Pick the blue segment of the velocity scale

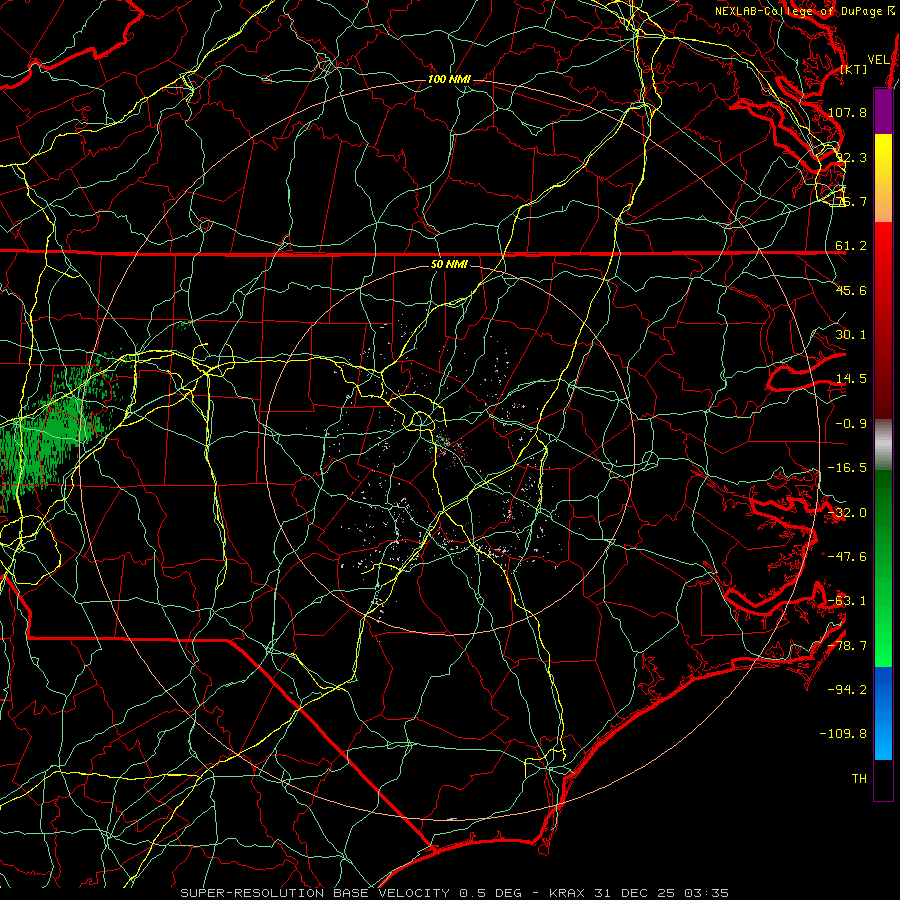pos(883,713)
